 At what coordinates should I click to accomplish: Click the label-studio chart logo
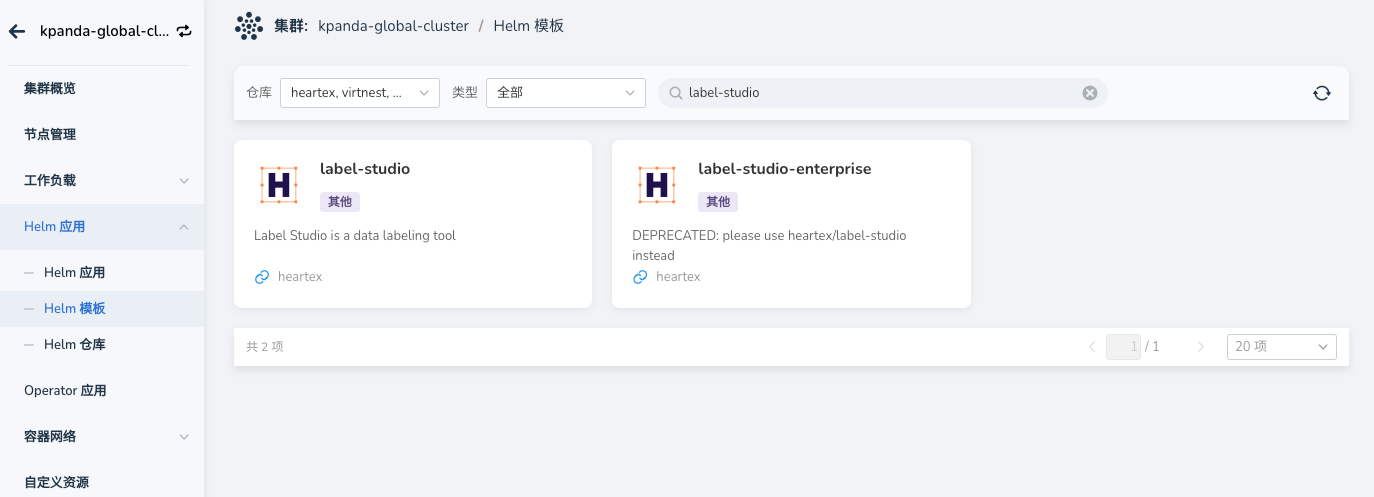279,184
